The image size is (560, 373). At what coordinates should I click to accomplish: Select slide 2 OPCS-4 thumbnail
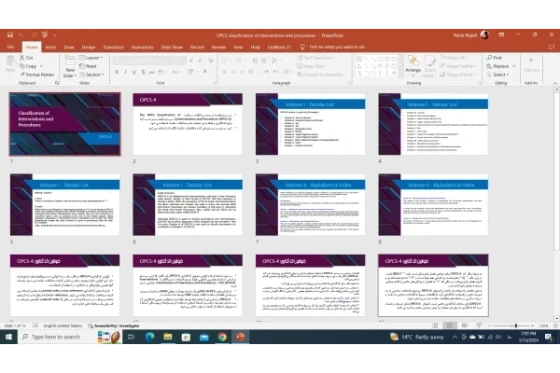coord(188,124)
